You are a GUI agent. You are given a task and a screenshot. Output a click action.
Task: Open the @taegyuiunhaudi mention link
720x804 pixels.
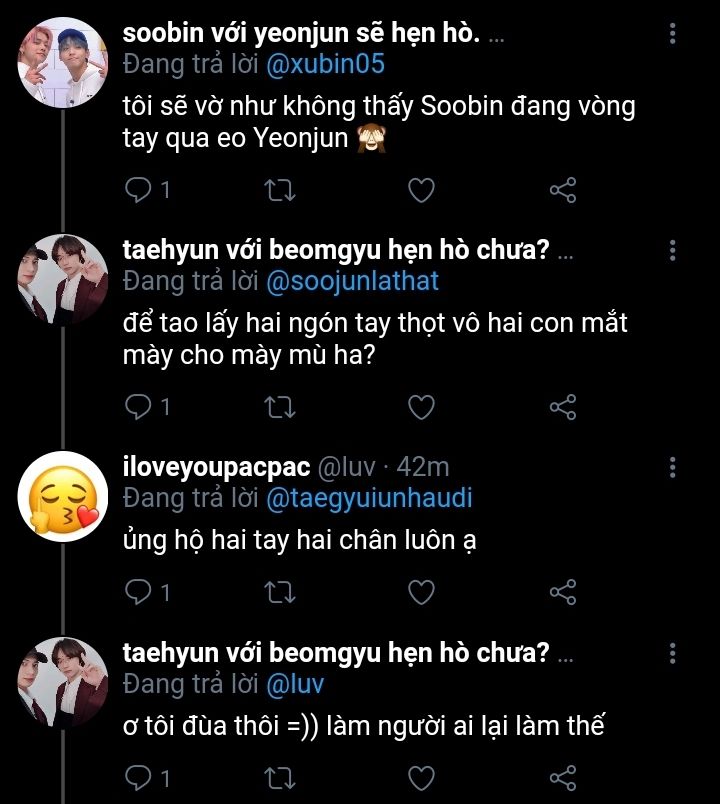368,497
